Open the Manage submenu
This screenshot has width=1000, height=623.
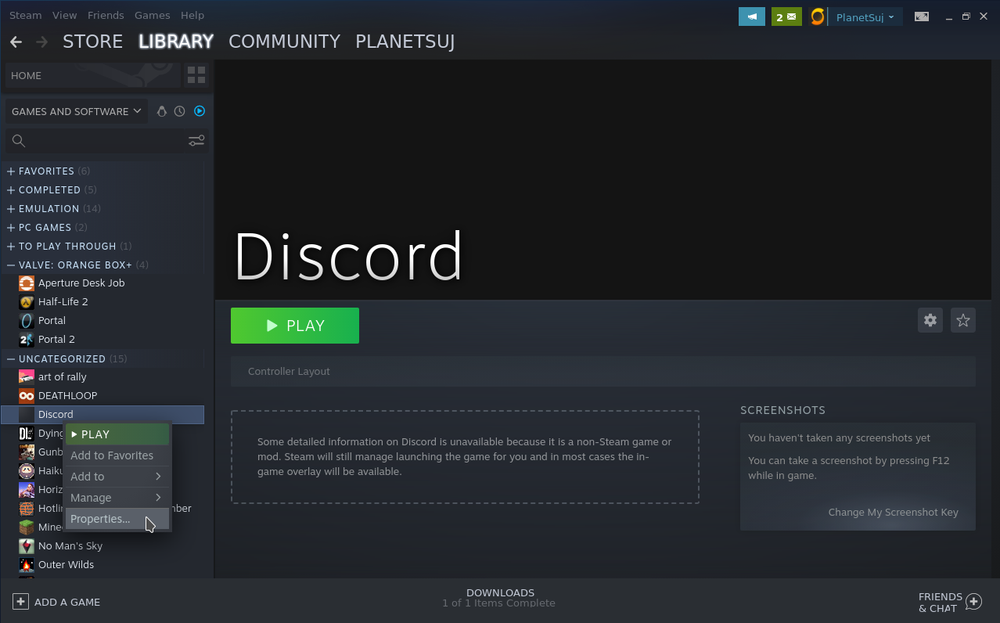(x=117, y=497)
